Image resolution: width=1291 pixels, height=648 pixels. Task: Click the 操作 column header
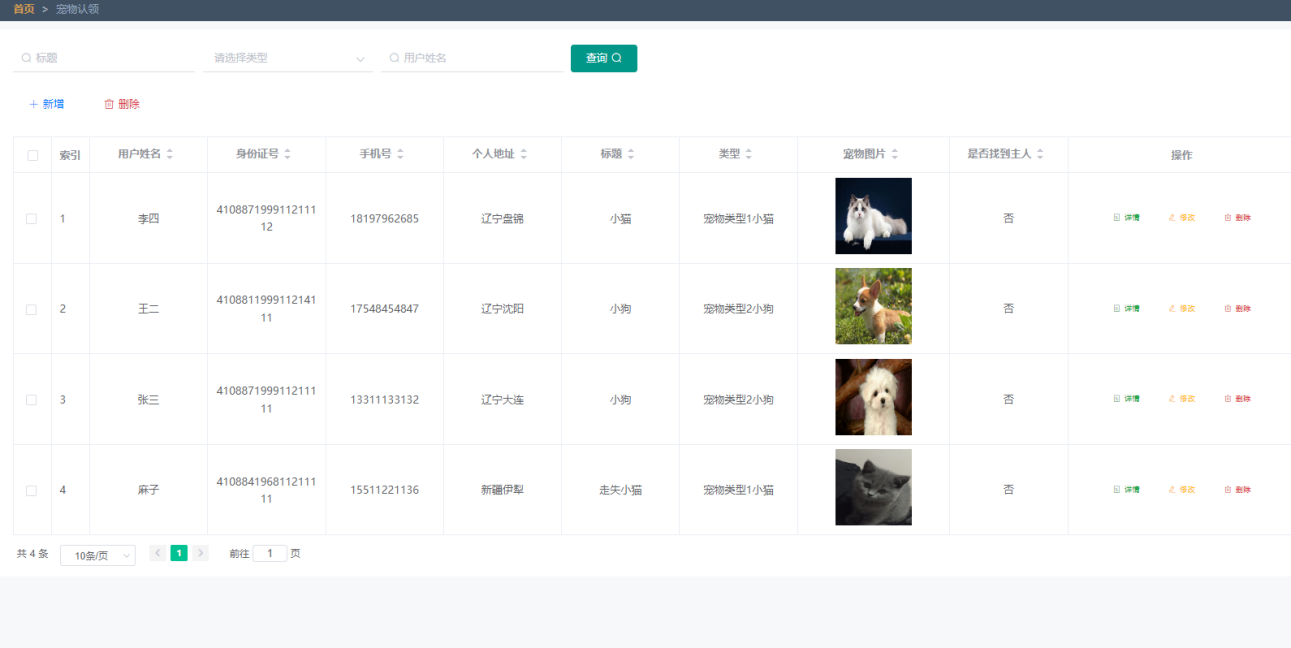pyautogui.click(x=1181, y=155)
